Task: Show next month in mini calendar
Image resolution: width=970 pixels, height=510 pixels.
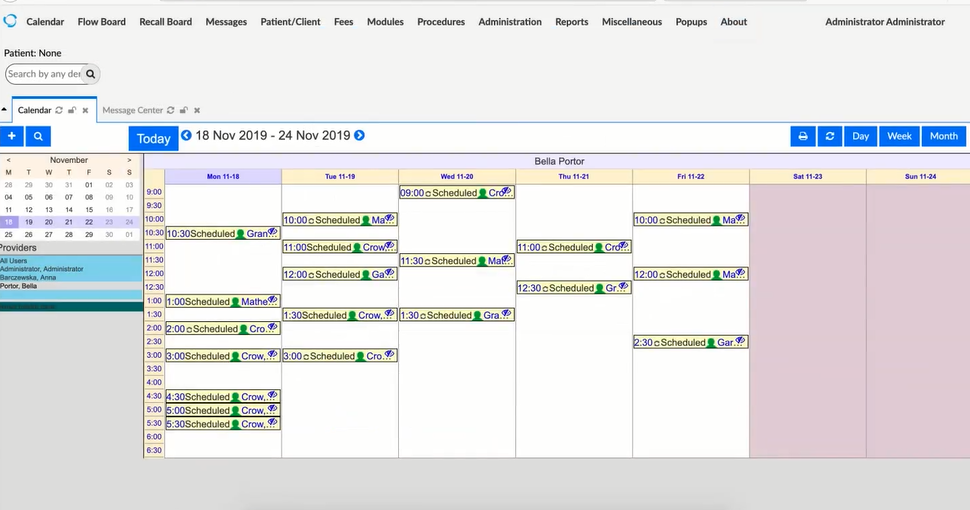Action: click(129, 160)
